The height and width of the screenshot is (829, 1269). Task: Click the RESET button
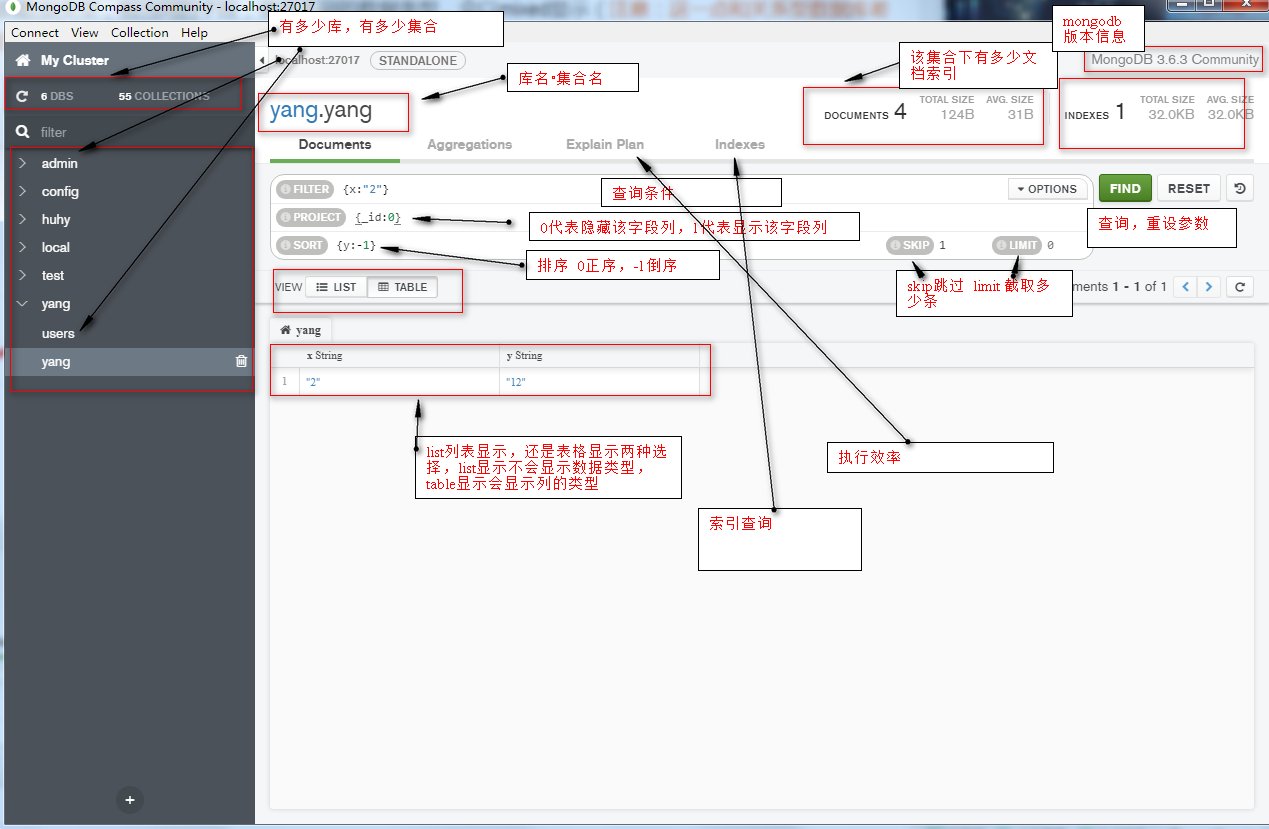tap(1189, 188)
